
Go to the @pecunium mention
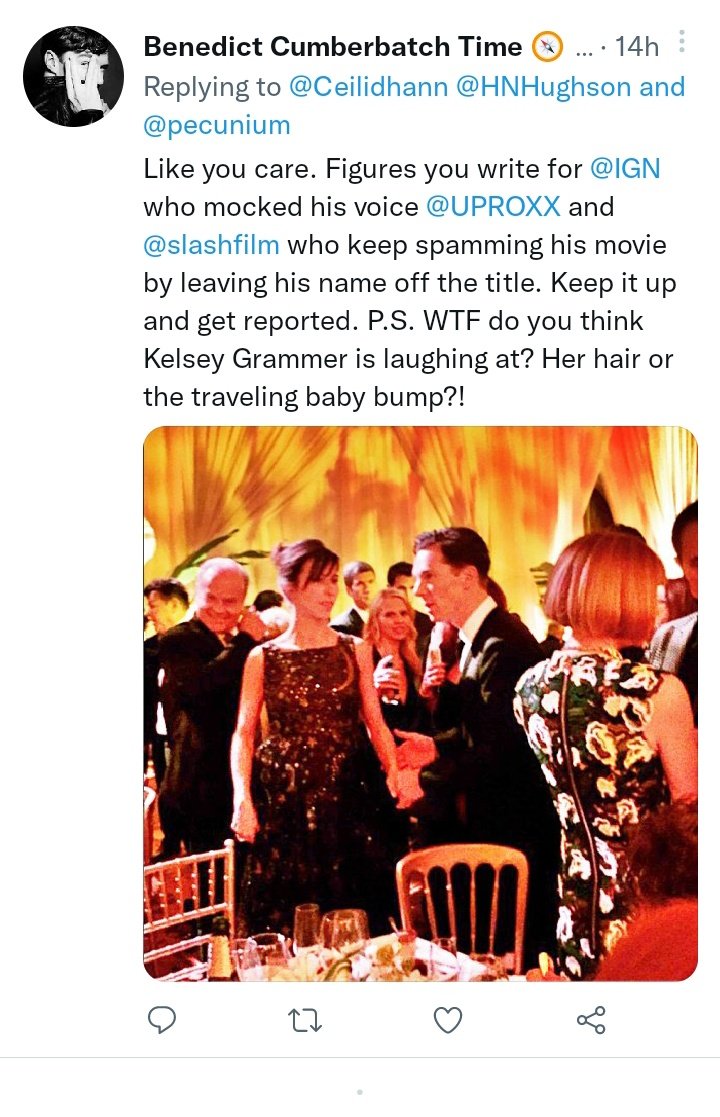[x=217, y=125]
